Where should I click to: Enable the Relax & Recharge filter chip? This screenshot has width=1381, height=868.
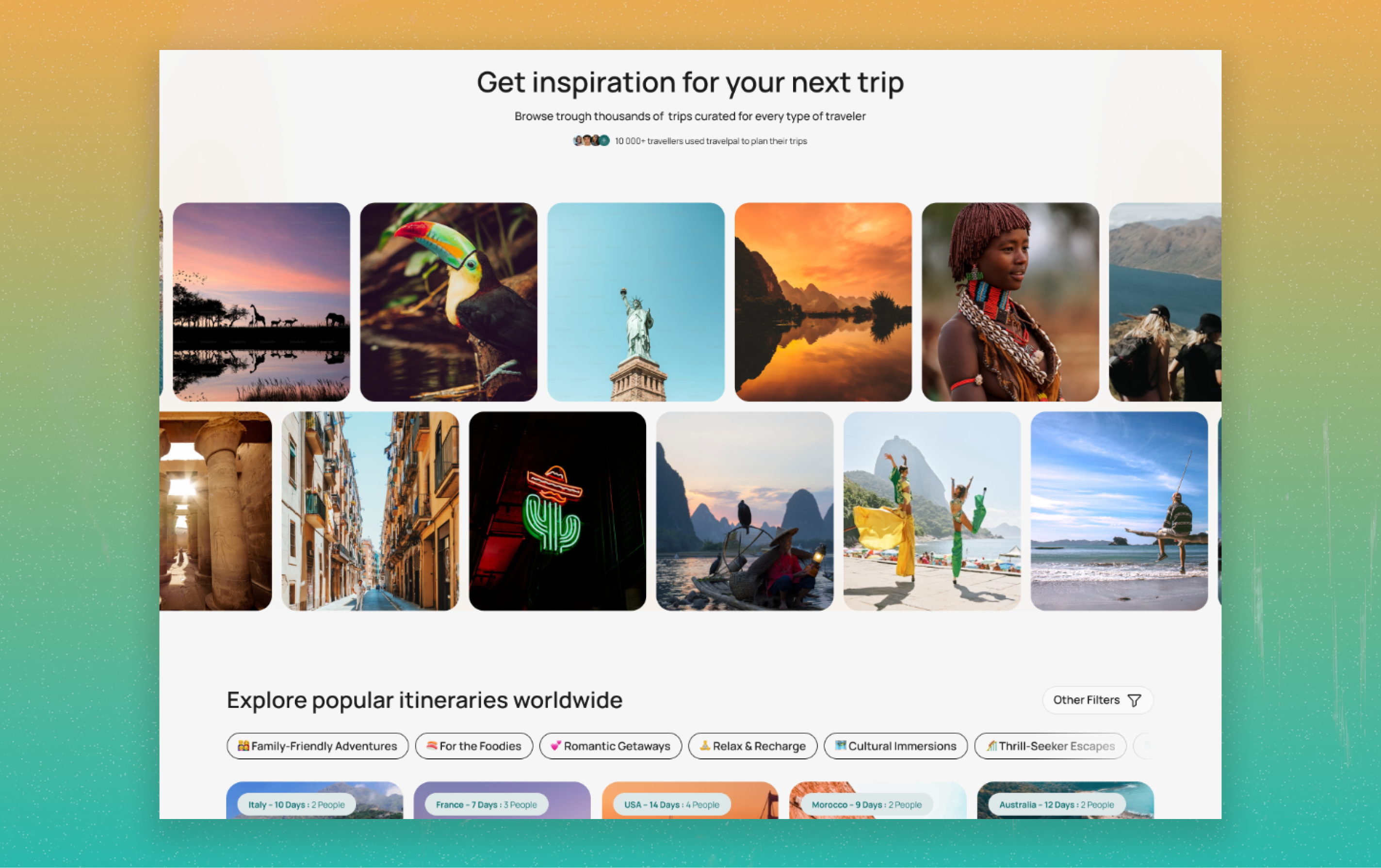tap(752, 746)
